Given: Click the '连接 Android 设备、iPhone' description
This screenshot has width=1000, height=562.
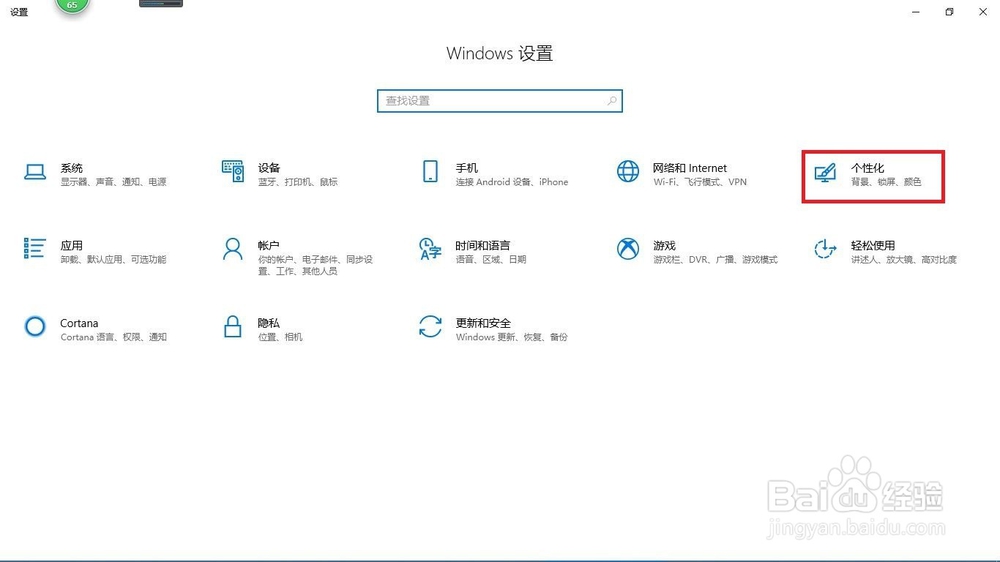Looking at the screenshot, I should (x=511, y=182).
